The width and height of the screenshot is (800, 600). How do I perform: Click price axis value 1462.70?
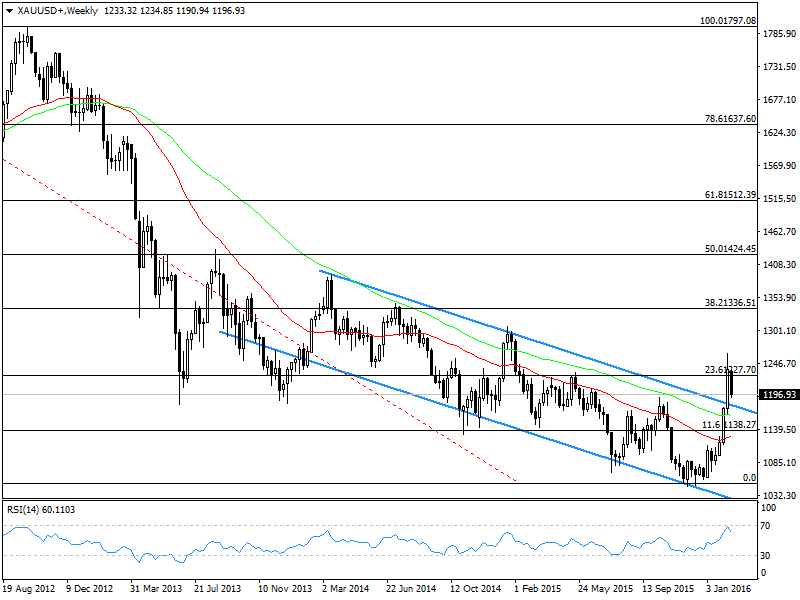point(780,232)
